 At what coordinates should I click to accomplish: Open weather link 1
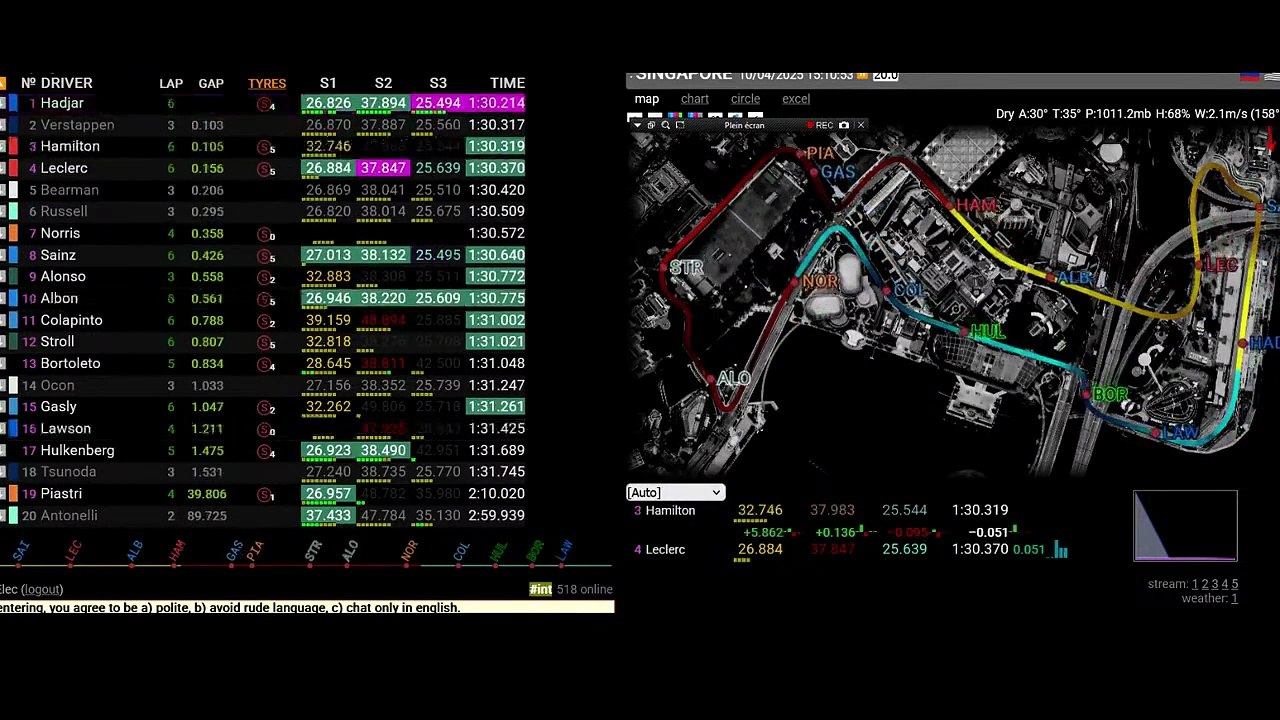[x=1235, y=598]
